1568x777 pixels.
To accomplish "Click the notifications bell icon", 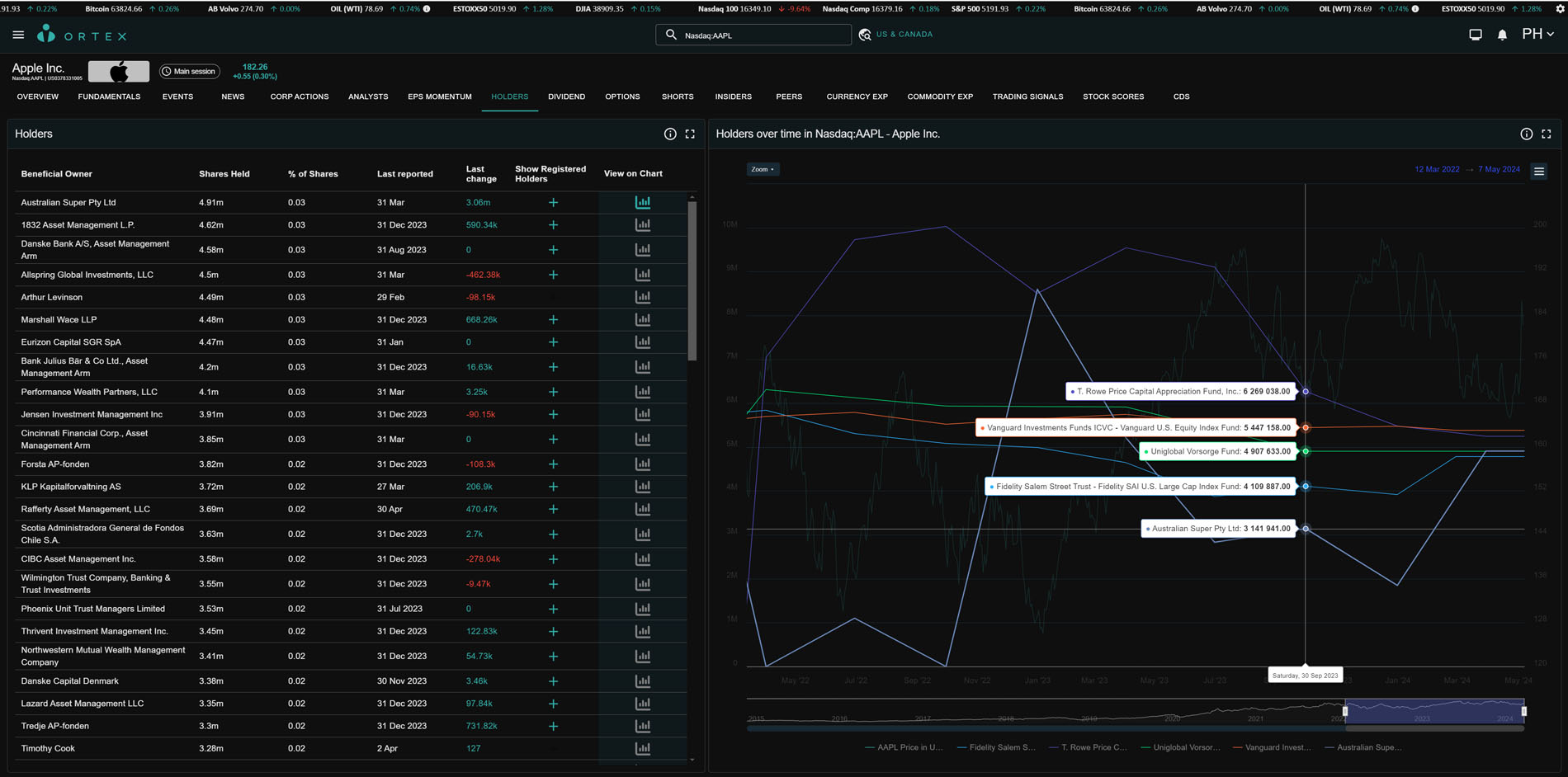I will (1502, 35).
